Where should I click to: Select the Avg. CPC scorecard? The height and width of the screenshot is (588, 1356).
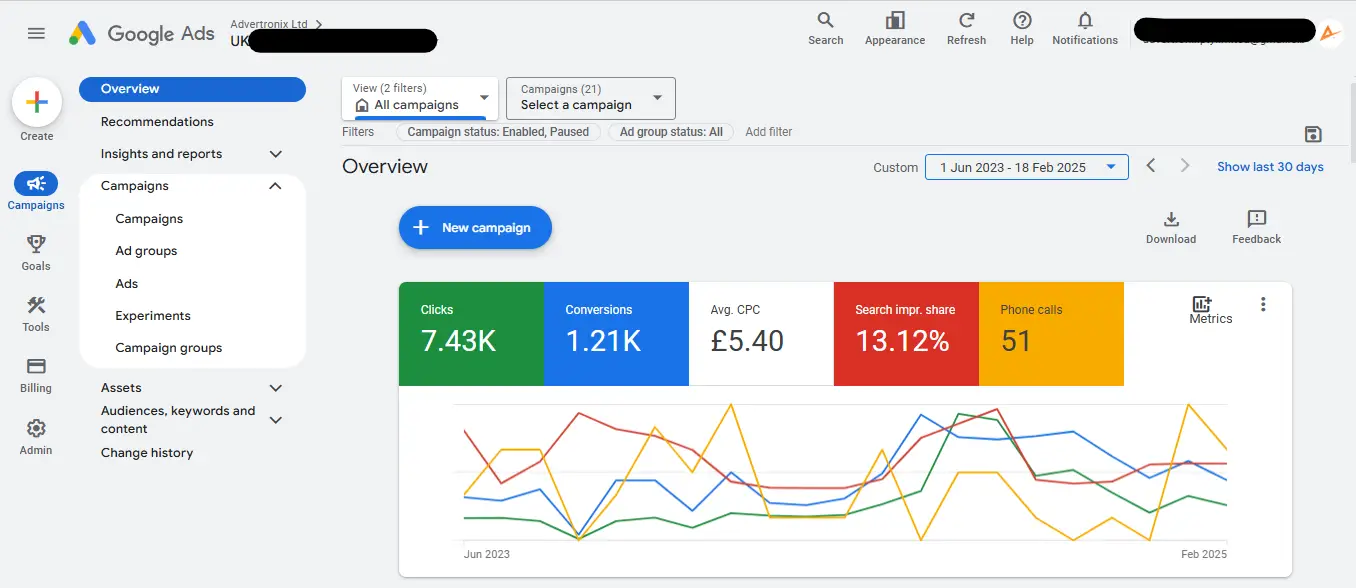coord(761,334)
